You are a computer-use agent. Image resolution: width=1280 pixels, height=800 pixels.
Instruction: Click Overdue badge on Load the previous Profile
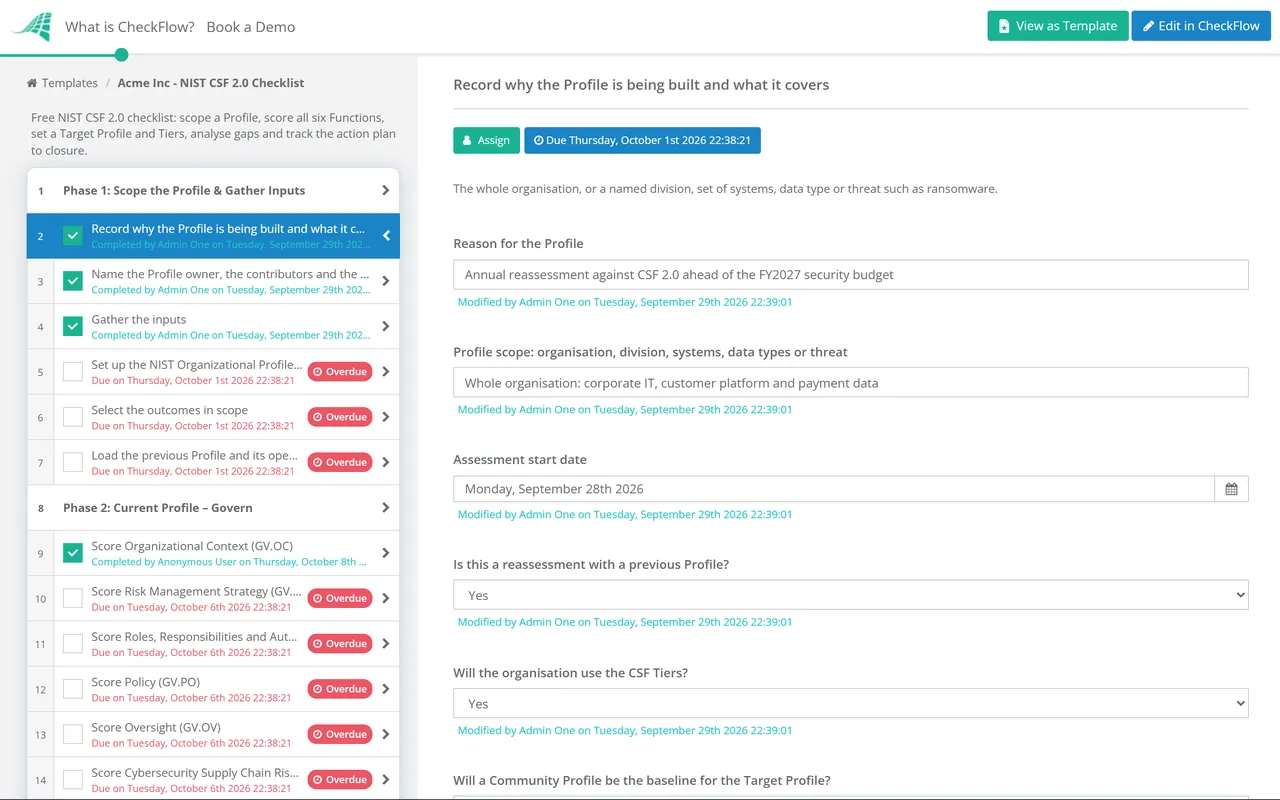click(x=340, y=462)
